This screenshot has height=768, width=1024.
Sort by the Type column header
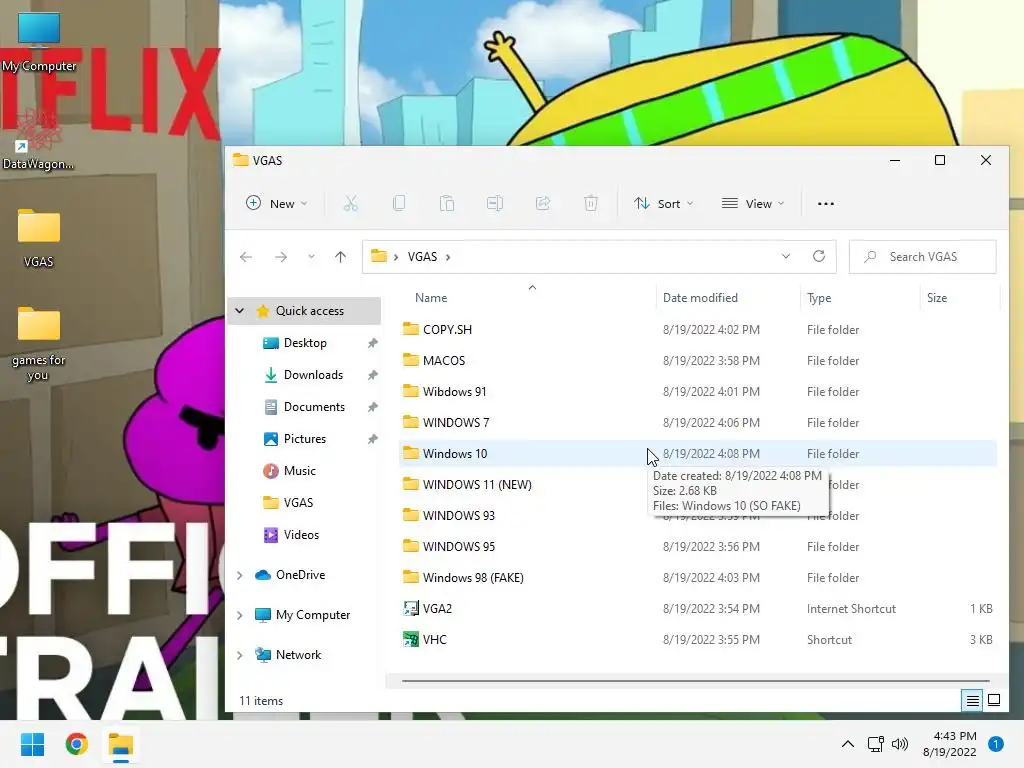click(x=819, y=298)
